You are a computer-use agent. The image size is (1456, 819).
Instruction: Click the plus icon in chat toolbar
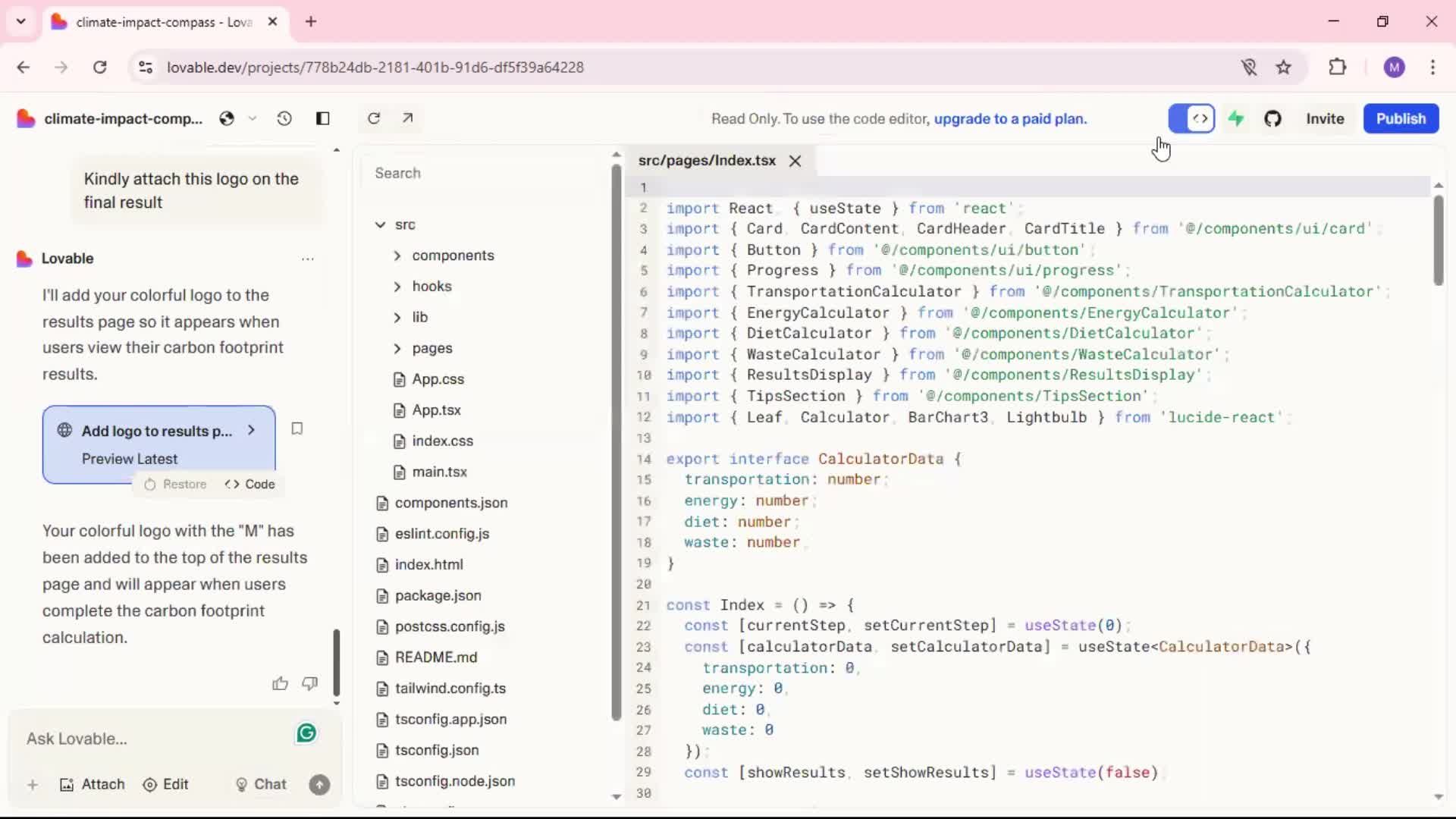pos(33,785)
